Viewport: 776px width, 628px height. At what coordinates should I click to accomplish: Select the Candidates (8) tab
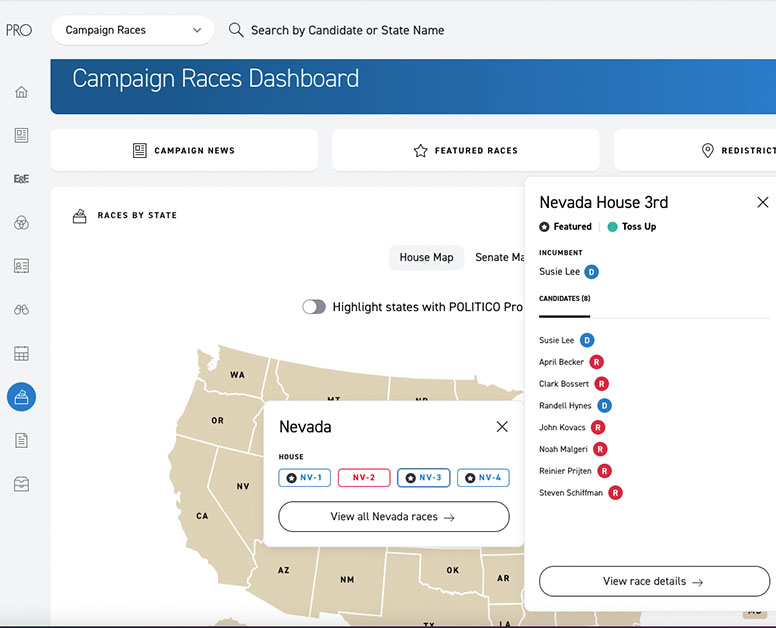click(x=565, y=298)
